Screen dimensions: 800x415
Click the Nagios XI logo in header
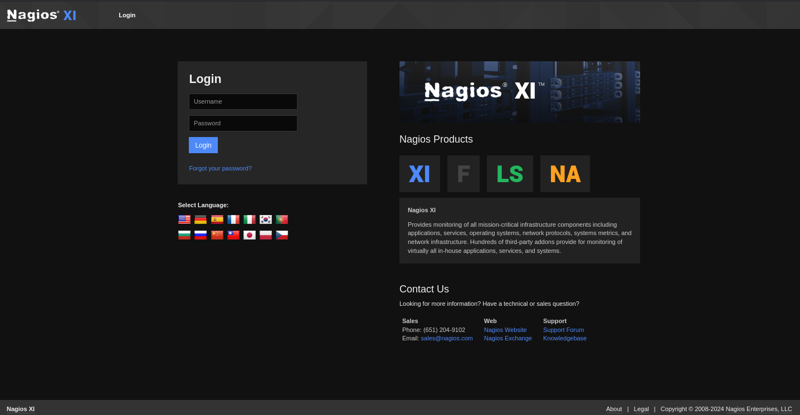click(x=41, y=15)
